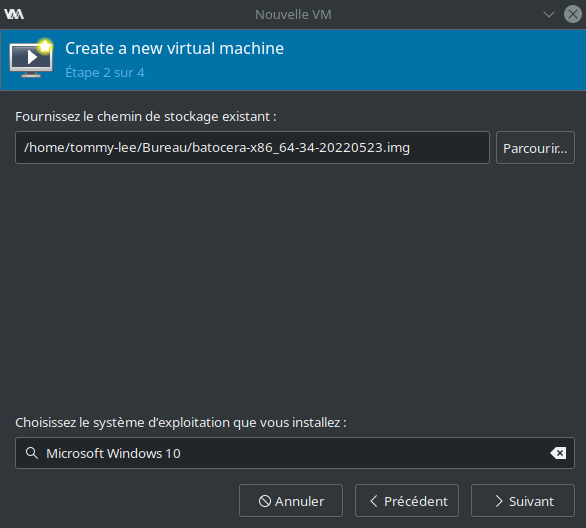This screenshot has height=528, width=586.
Task: Clear the operating system field with backspace icon
Action: (558, 453)
